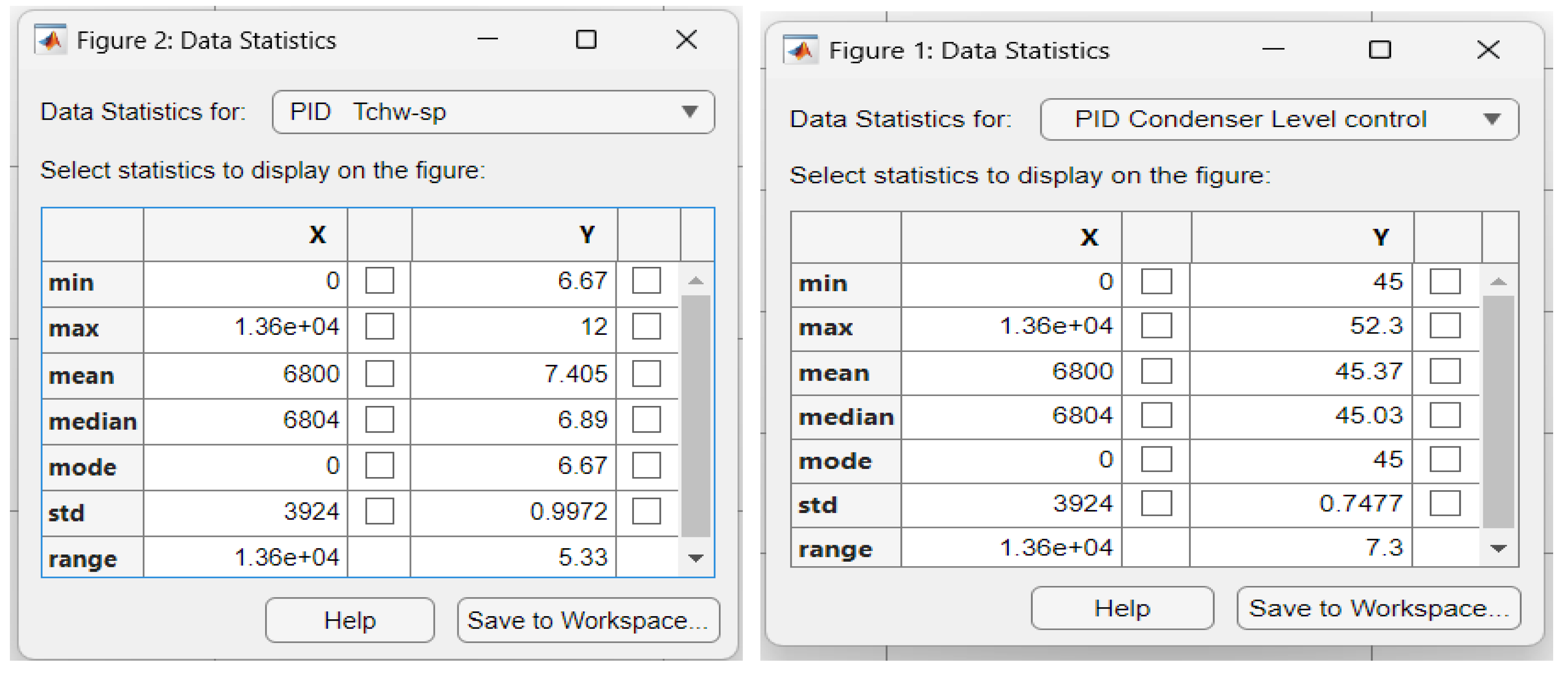Click Save to Workspace in Figure 1

tap(1378, 608)
